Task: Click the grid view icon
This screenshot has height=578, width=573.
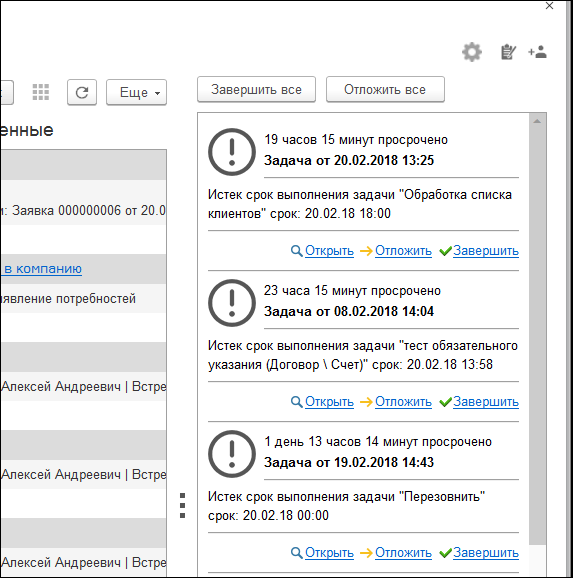Action: (41, 92)
